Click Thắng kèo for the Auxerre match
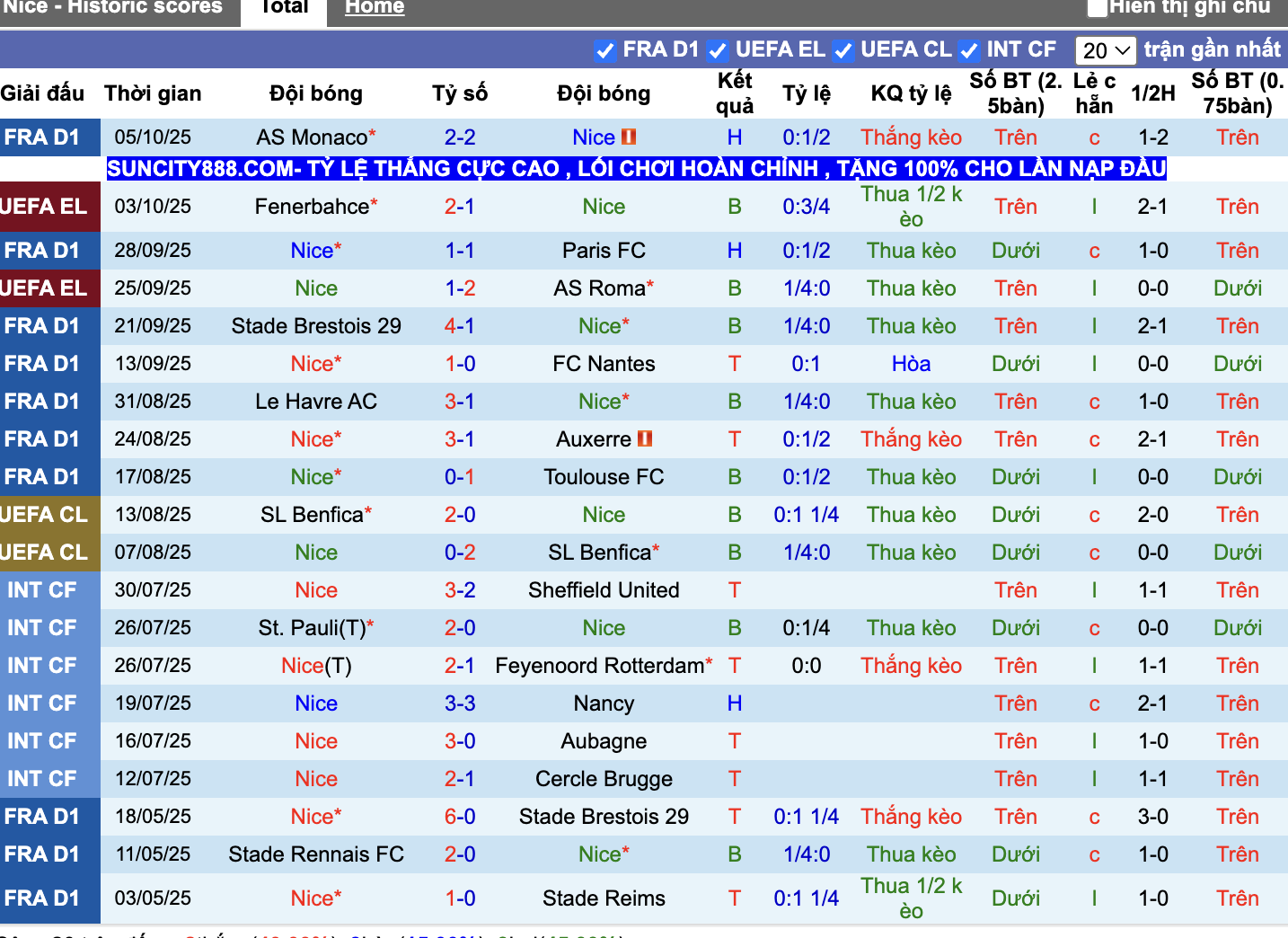The height and width of the screenshot is (938, 1288). 911,439
